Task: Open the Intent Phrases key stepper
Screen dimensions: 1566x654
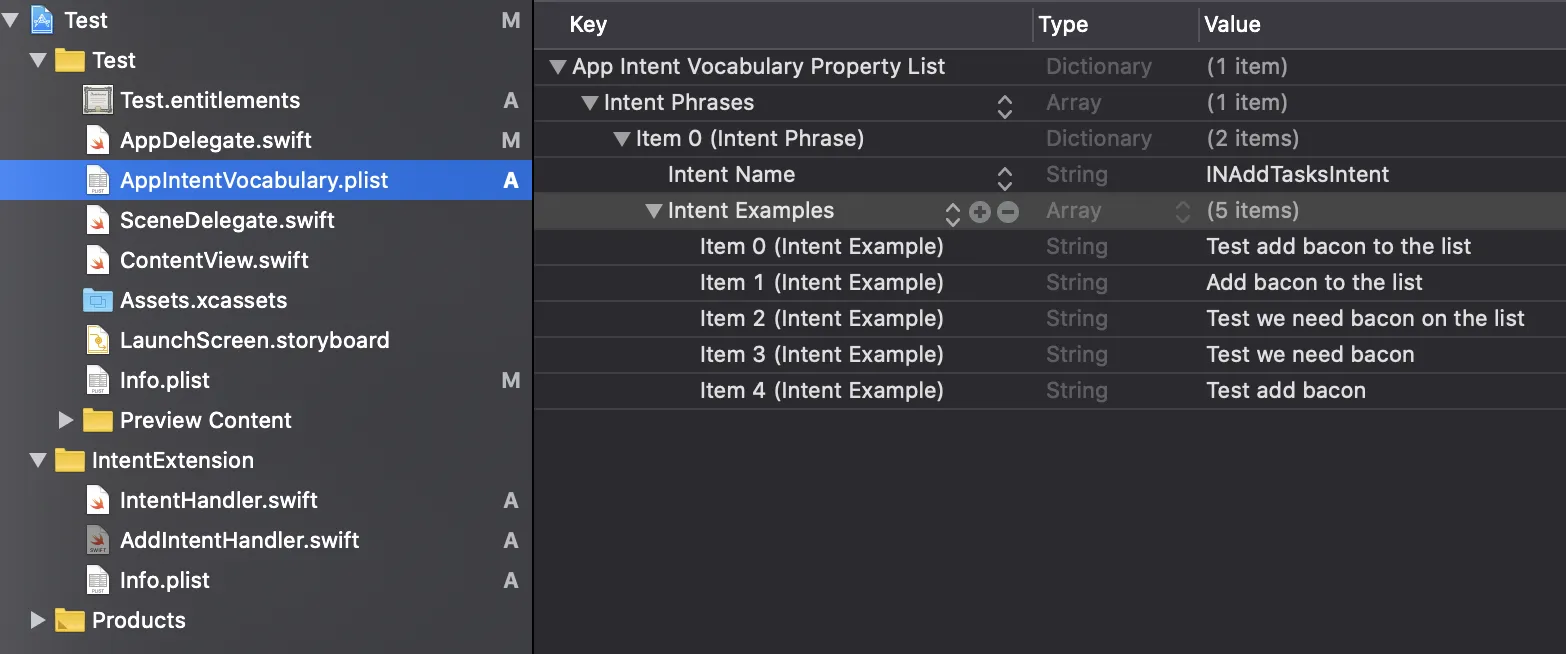Action: 1005,105
